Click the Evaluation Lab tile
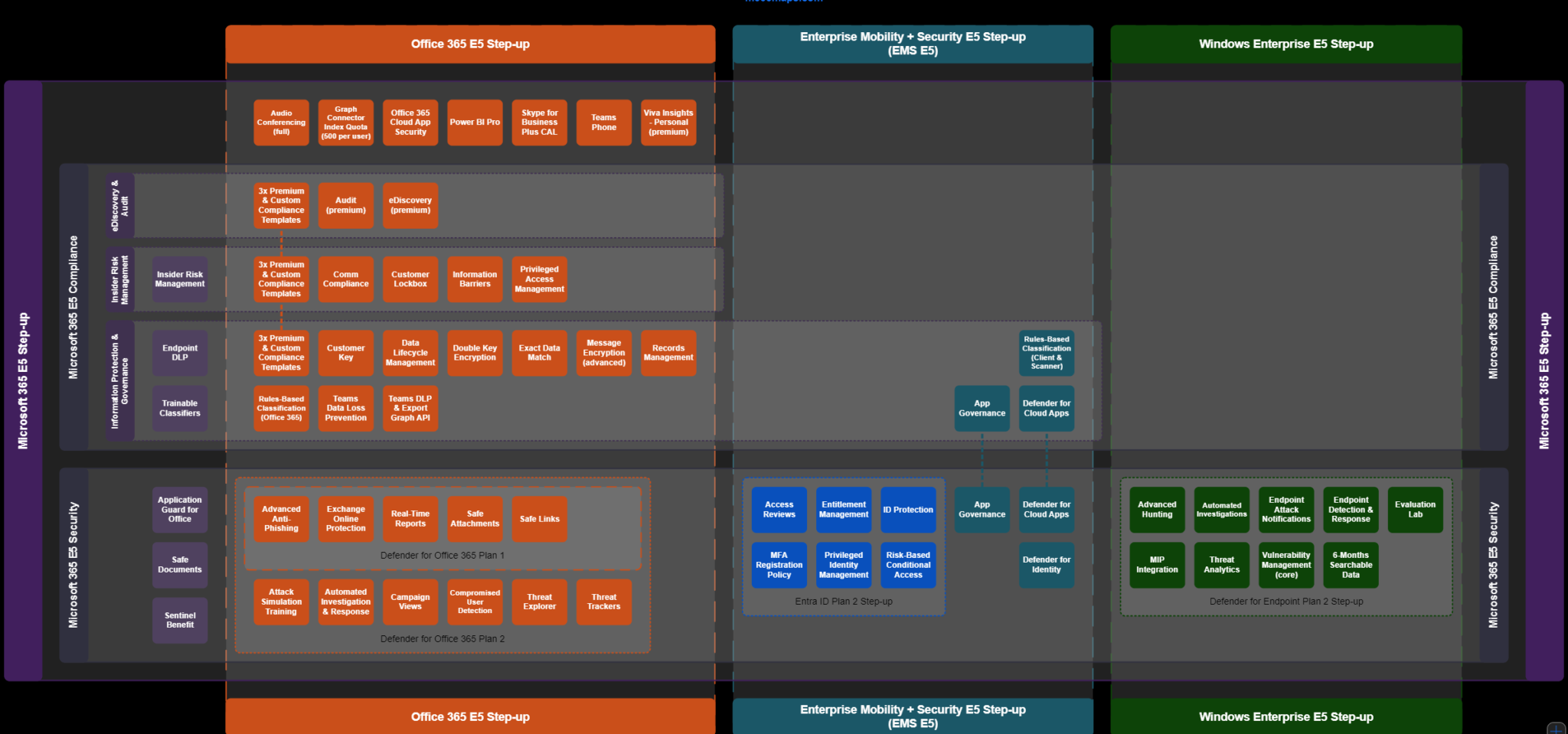1568x734 pixels. point(1416,510)
